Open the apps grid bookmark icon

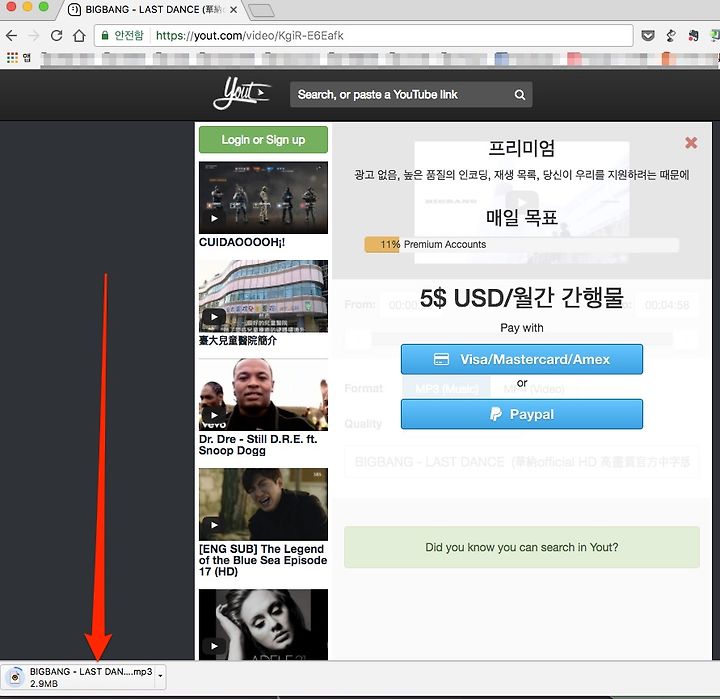point(12,57)
